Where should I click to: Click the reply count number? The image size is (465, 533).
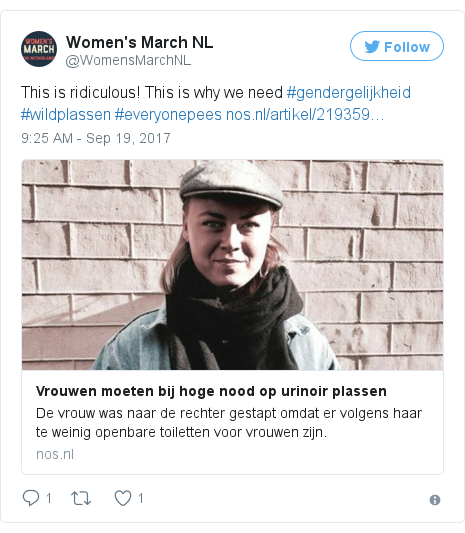click(49, 499)
